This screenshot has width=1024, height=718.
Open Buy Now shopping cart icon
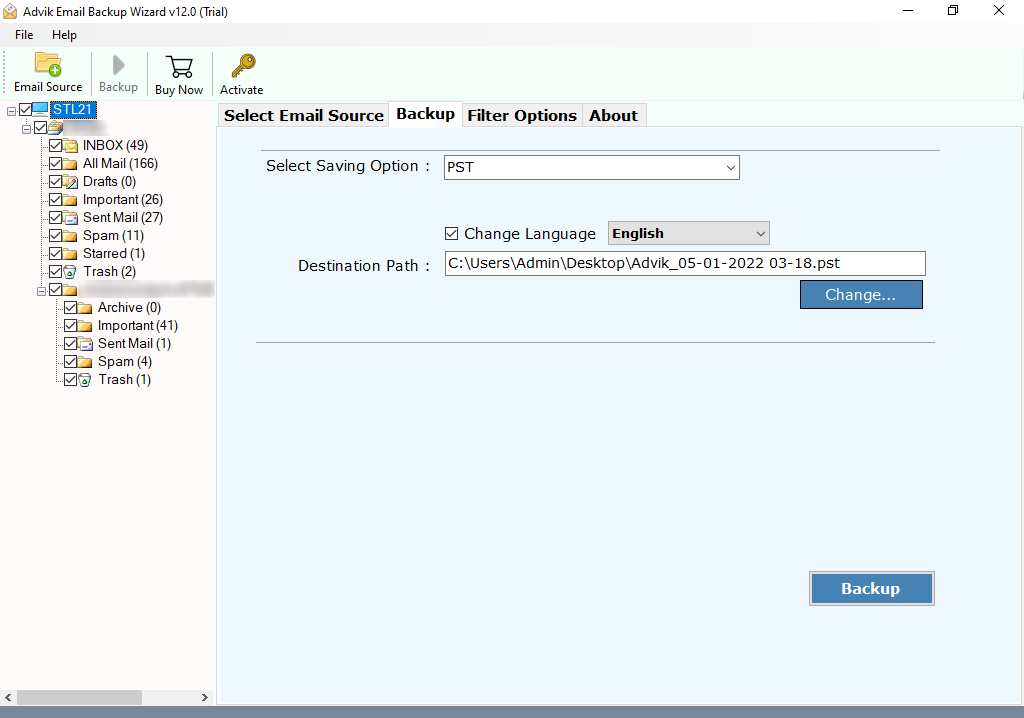pyautogui.click(x=179, y=67)
